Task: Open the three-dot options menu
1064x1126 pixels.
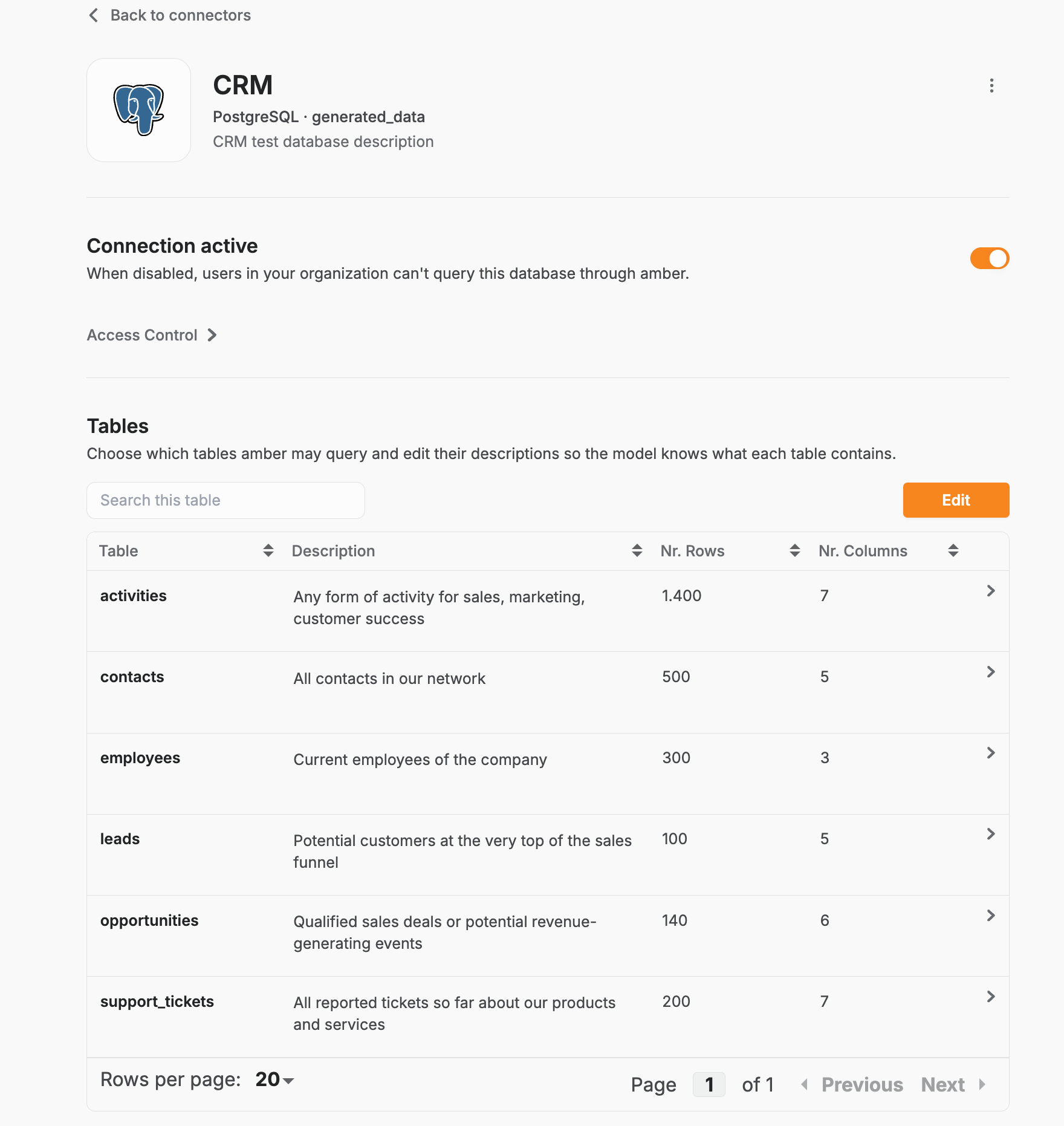Action: point(991,85)
